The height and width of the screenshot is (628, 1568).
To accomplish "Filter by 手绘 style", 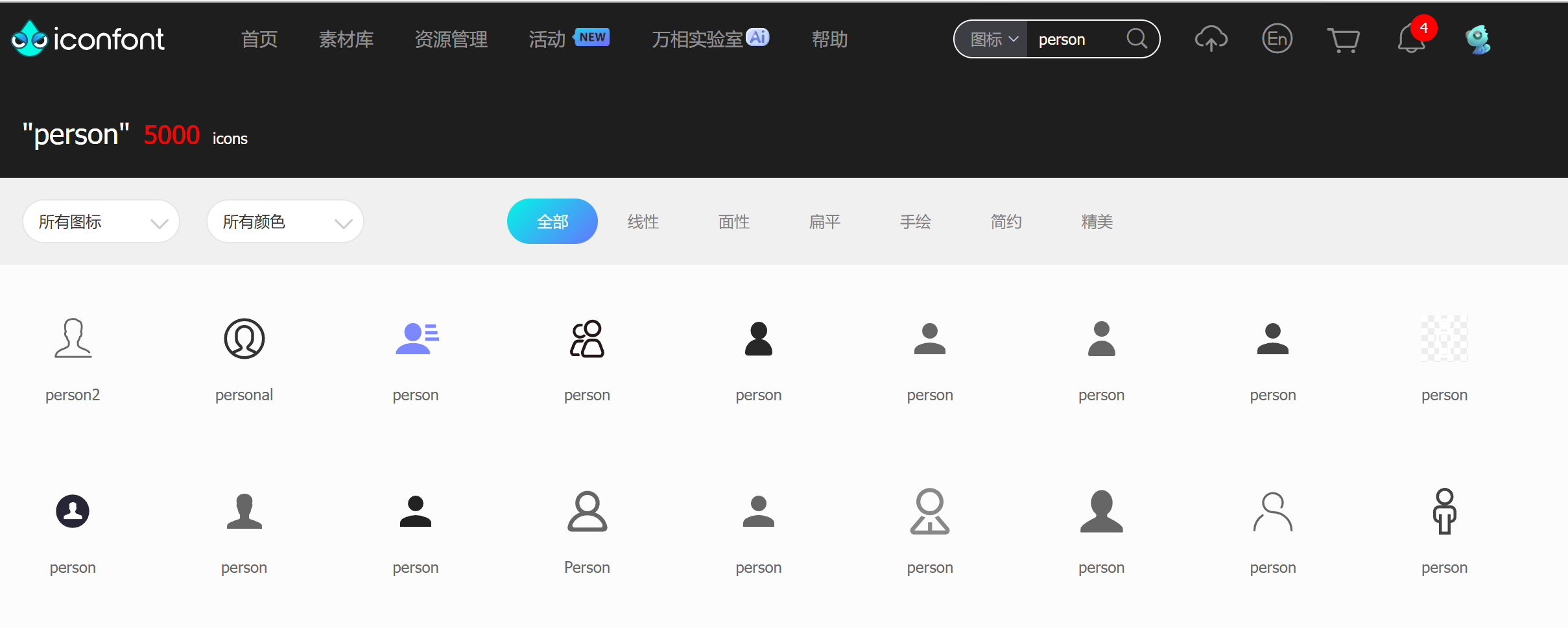I will tap(915, 222).
